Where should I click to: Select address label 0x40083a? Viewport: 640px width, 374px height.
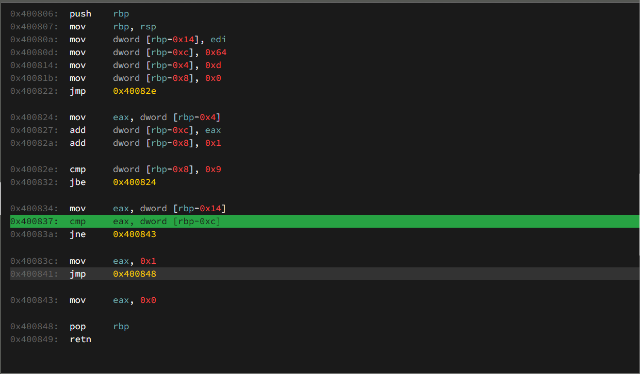pos(34,234)
